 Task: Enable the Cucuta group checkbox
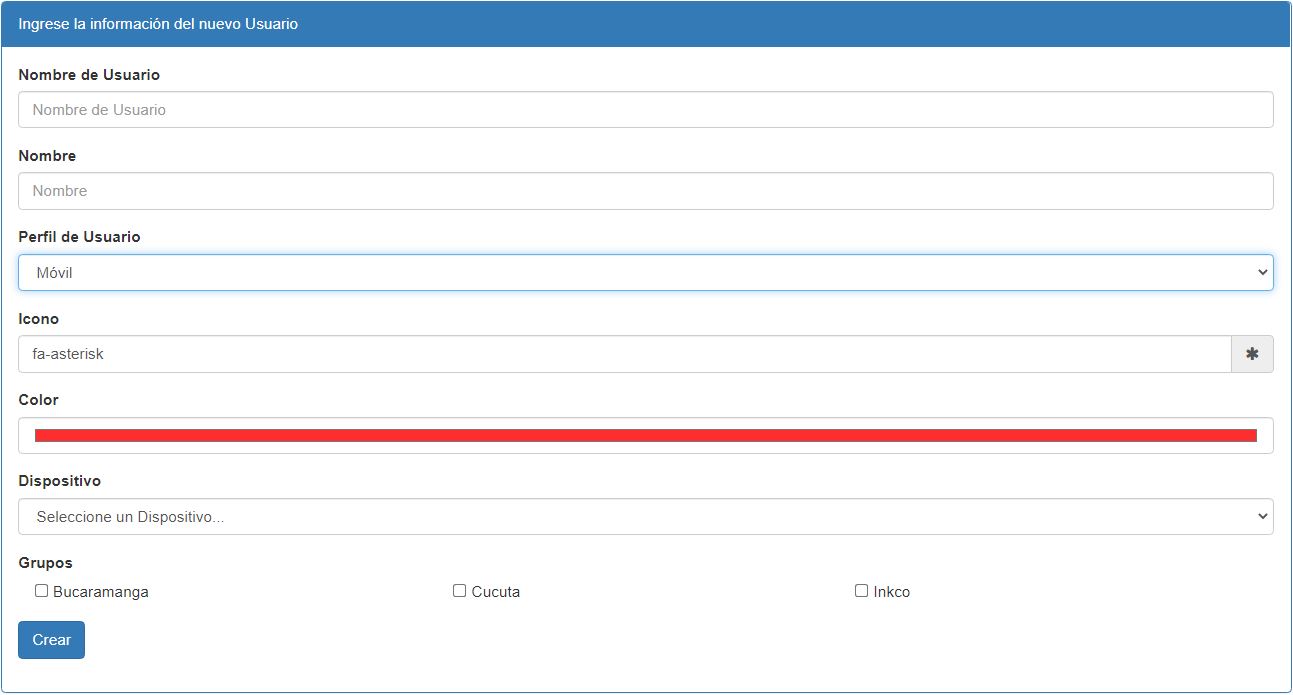460,591
